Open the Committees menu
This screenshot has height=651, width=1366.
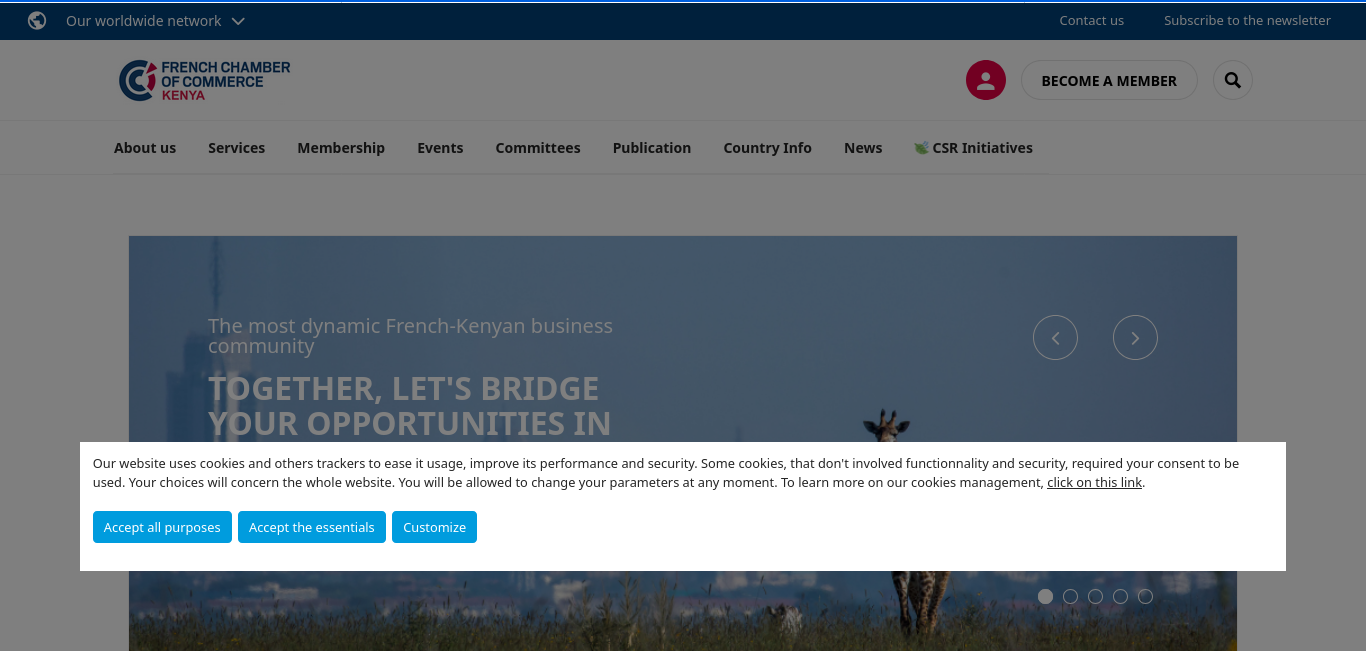(538, 148)
